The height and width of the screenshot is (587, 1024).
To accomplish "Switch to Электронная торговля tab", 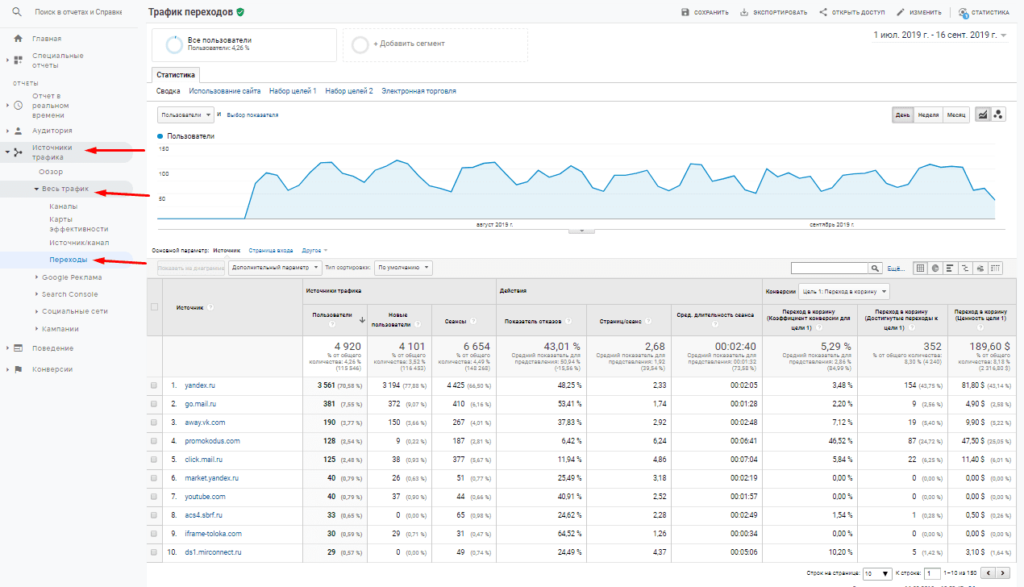I will pos(418,91).
